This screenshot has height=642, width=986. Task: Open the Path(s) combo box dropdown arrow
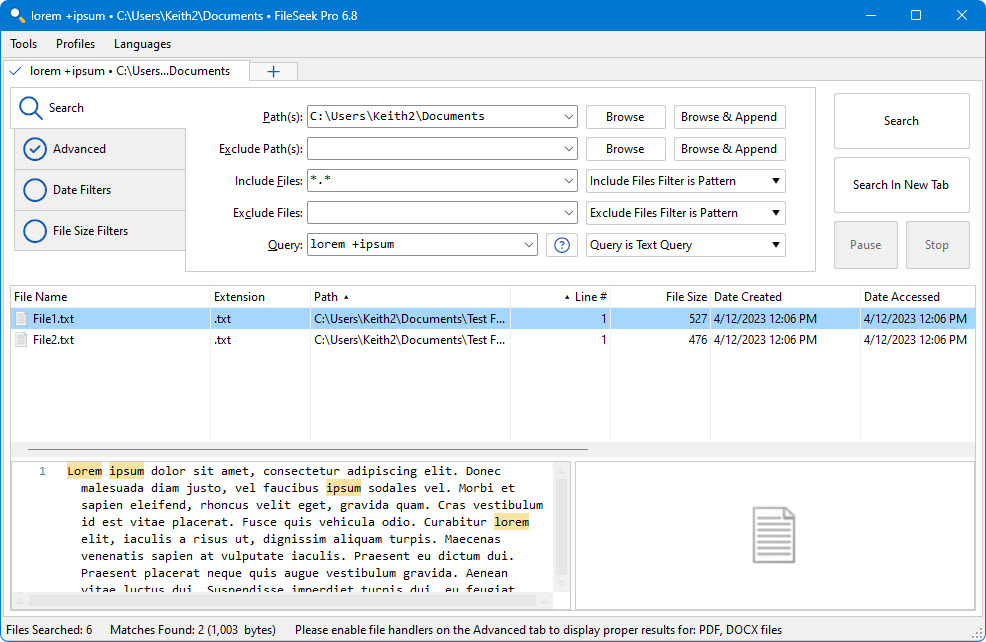point(569,117)
